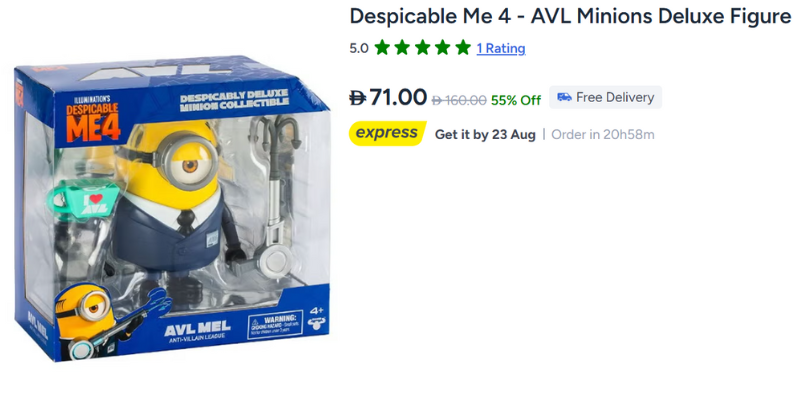The width and height of the screenshot is (800, 400).
Task: Click the 55% Off discount label
Action: pos(516,101)
